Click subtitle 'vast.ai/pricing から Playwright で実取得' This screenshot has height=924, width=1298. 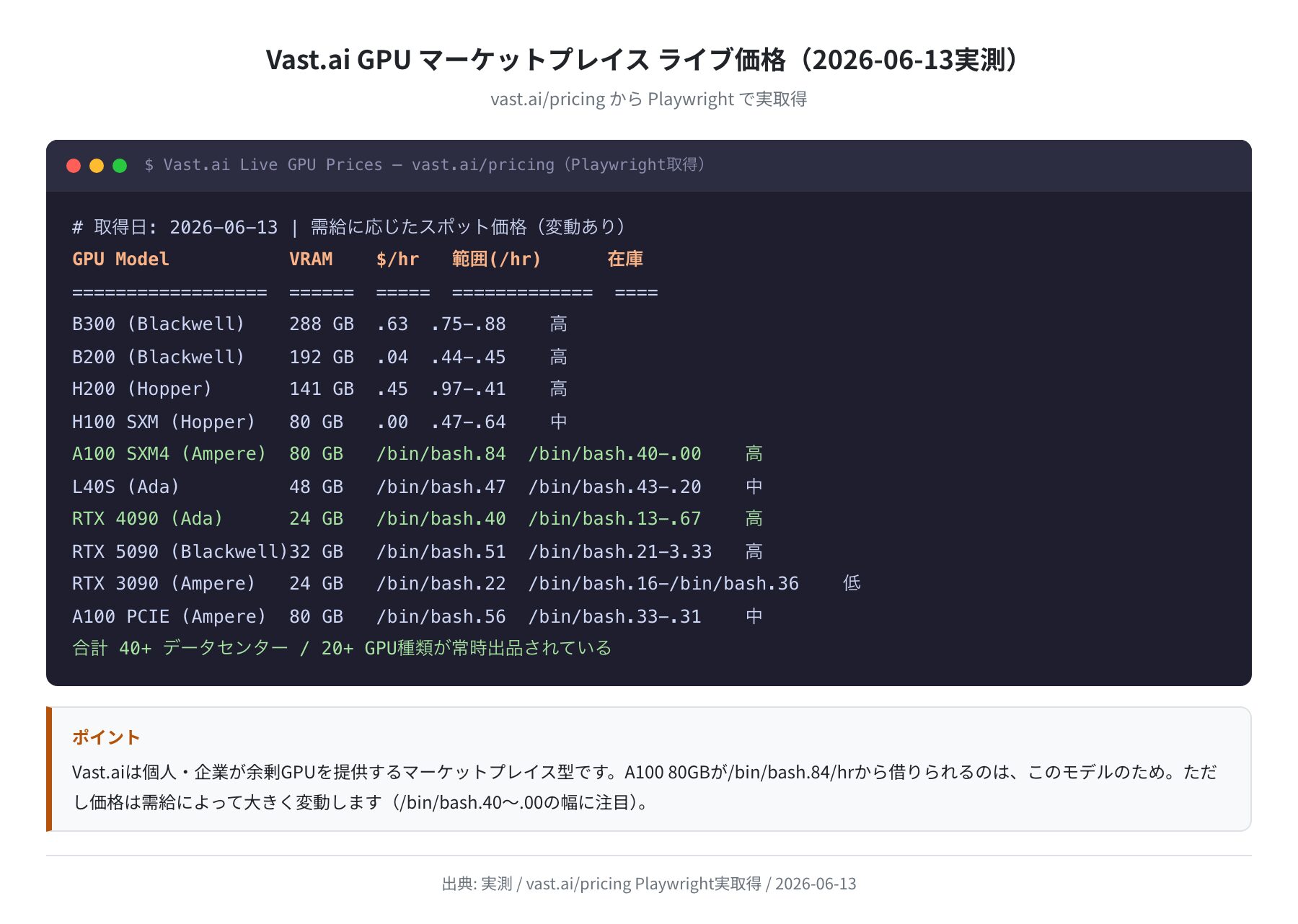648,99
